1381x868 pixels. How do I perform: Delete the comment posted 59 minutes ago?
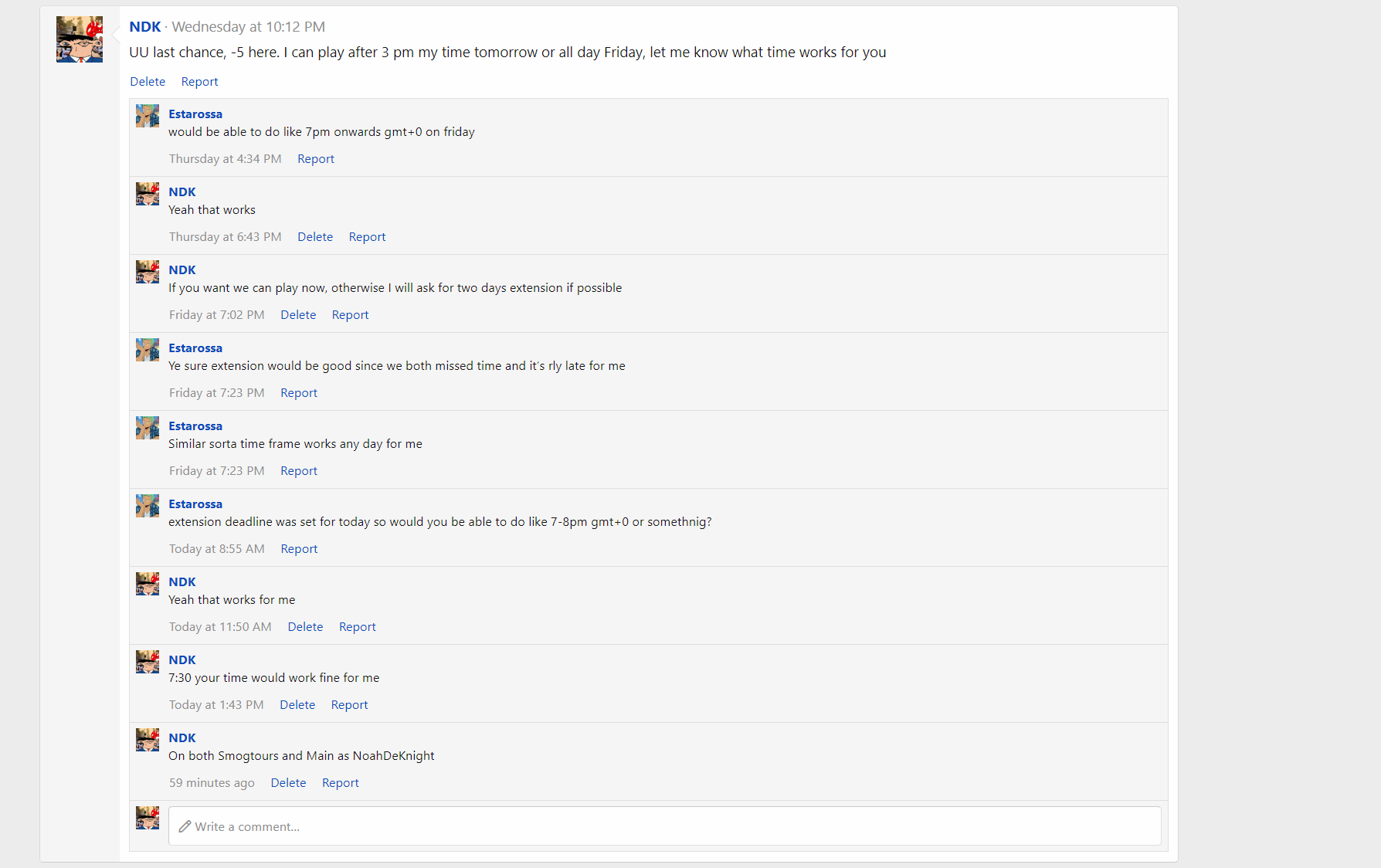coord(288,783)
